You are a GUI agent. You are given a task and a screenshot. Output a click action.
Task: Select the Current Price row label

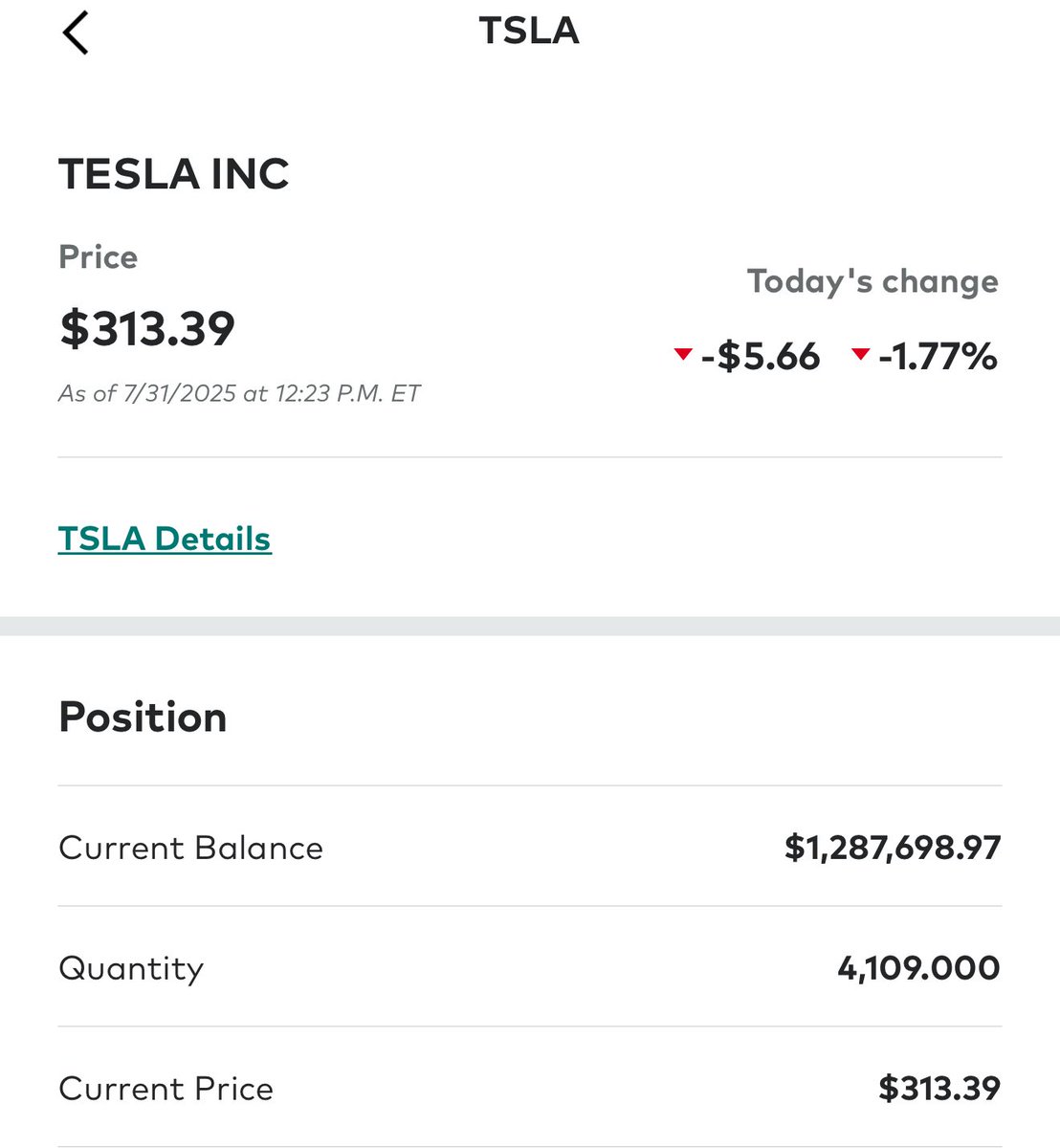pyautogui.click(x=166, y=1089)
